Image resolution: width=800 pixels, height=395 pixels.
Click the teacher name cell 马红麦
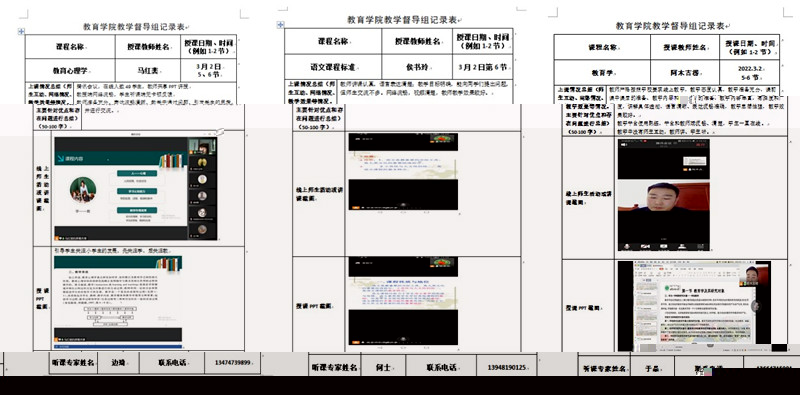[148, 70]
